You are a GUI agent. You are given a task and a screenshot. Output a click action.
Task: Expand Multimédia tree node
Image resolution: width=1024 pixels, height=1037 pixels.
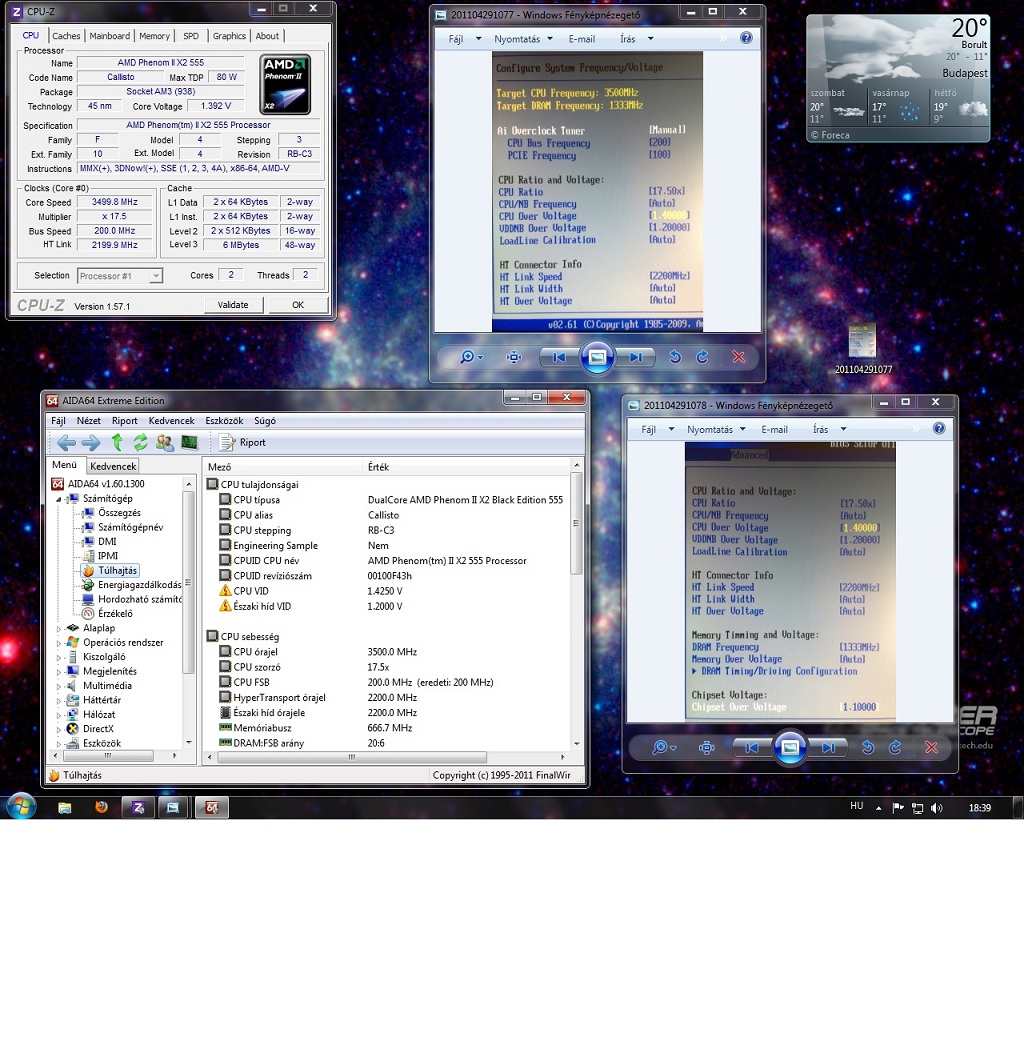pyautogui.click(x=58, y=686)
